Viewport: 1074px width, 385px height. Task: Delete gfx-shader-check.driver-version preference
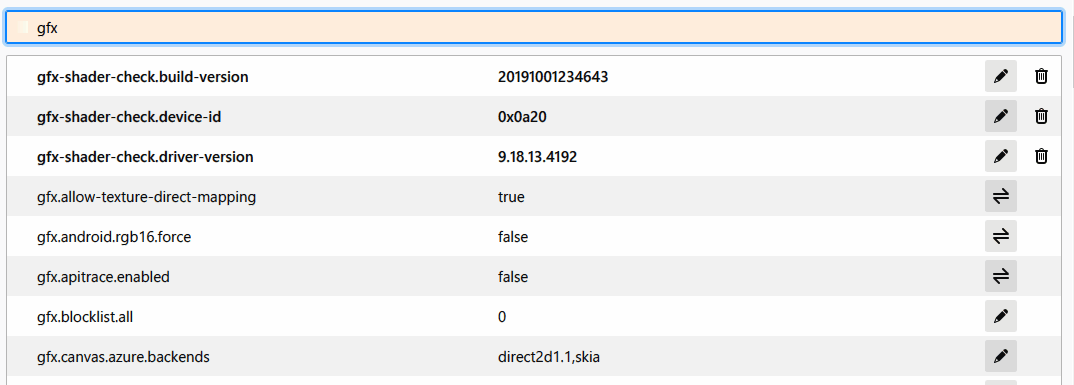(1041, 156)
